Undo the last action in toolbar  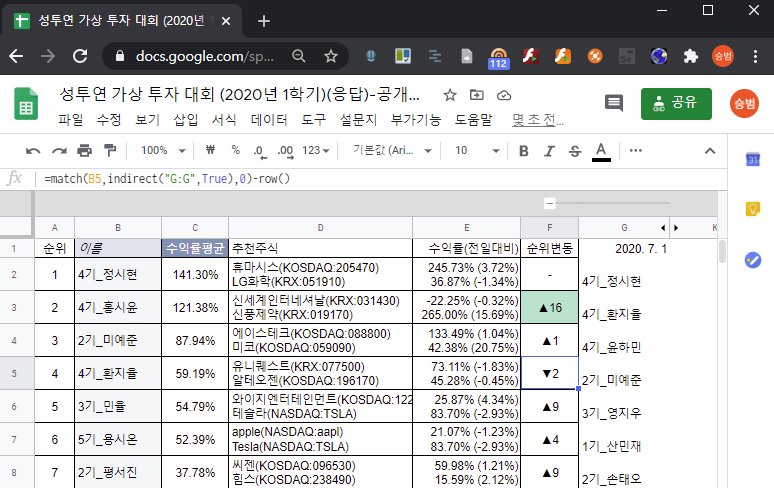33,151
